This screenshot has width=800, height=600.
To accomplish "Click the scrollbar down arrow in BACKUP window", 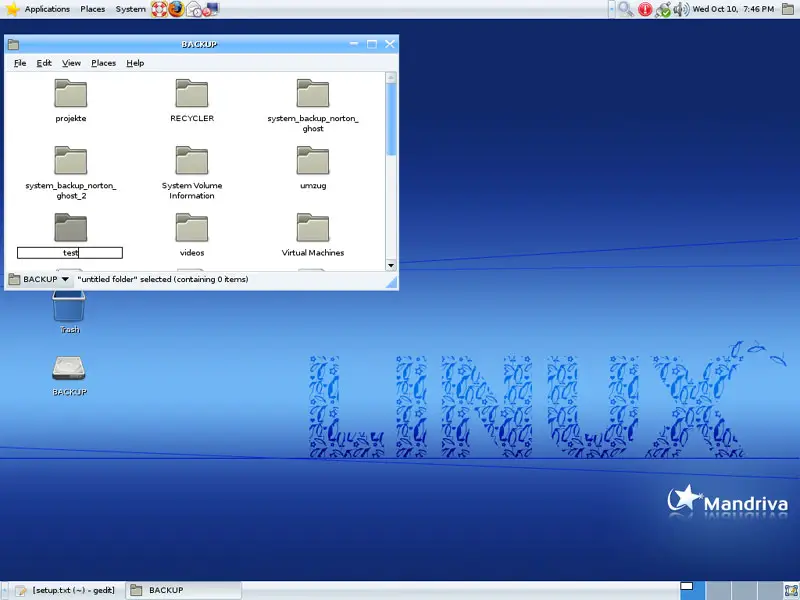I will pos(391,265).
